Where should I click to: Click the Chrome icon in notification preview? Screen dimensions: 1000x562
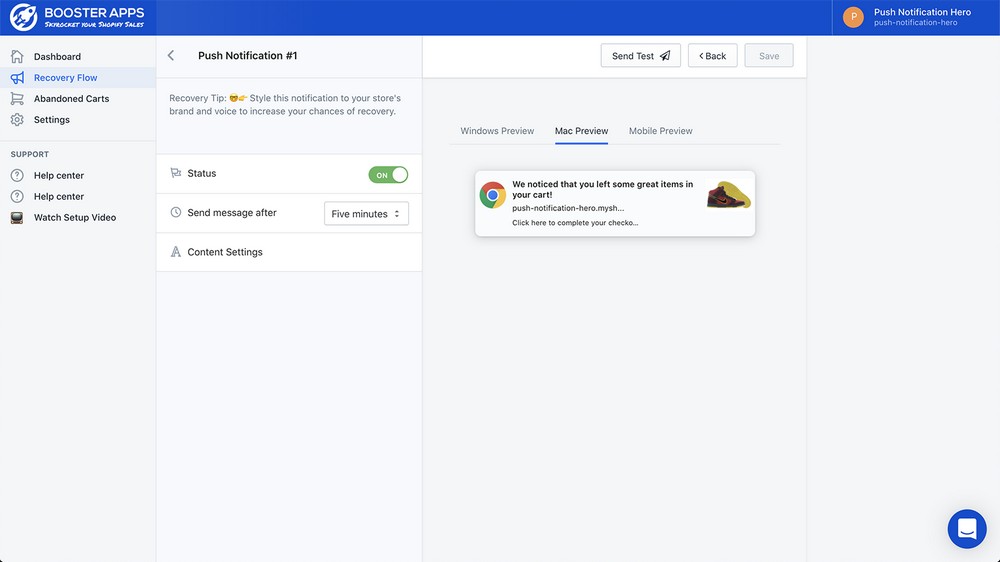pyautogui.click(x=492, y=195)
